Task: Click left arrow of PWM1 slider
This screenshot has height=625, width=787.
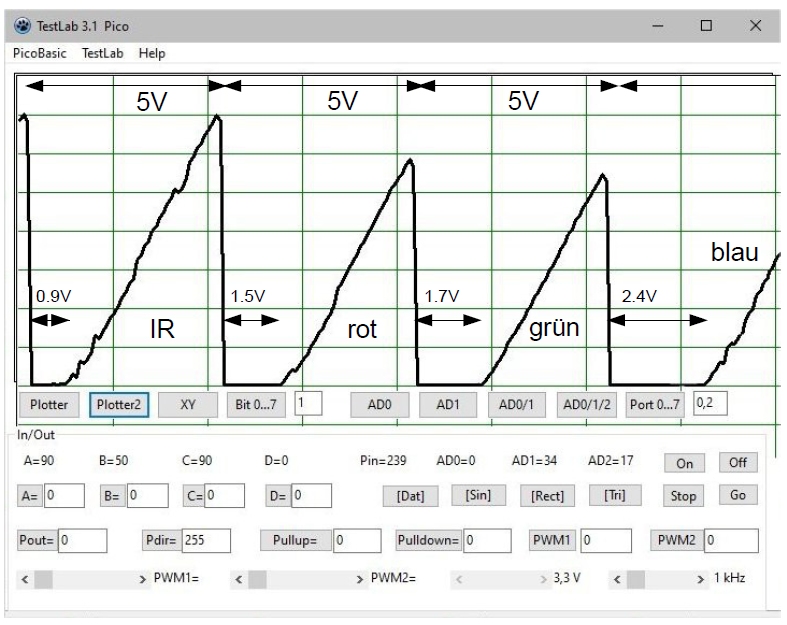Action: 26,579
